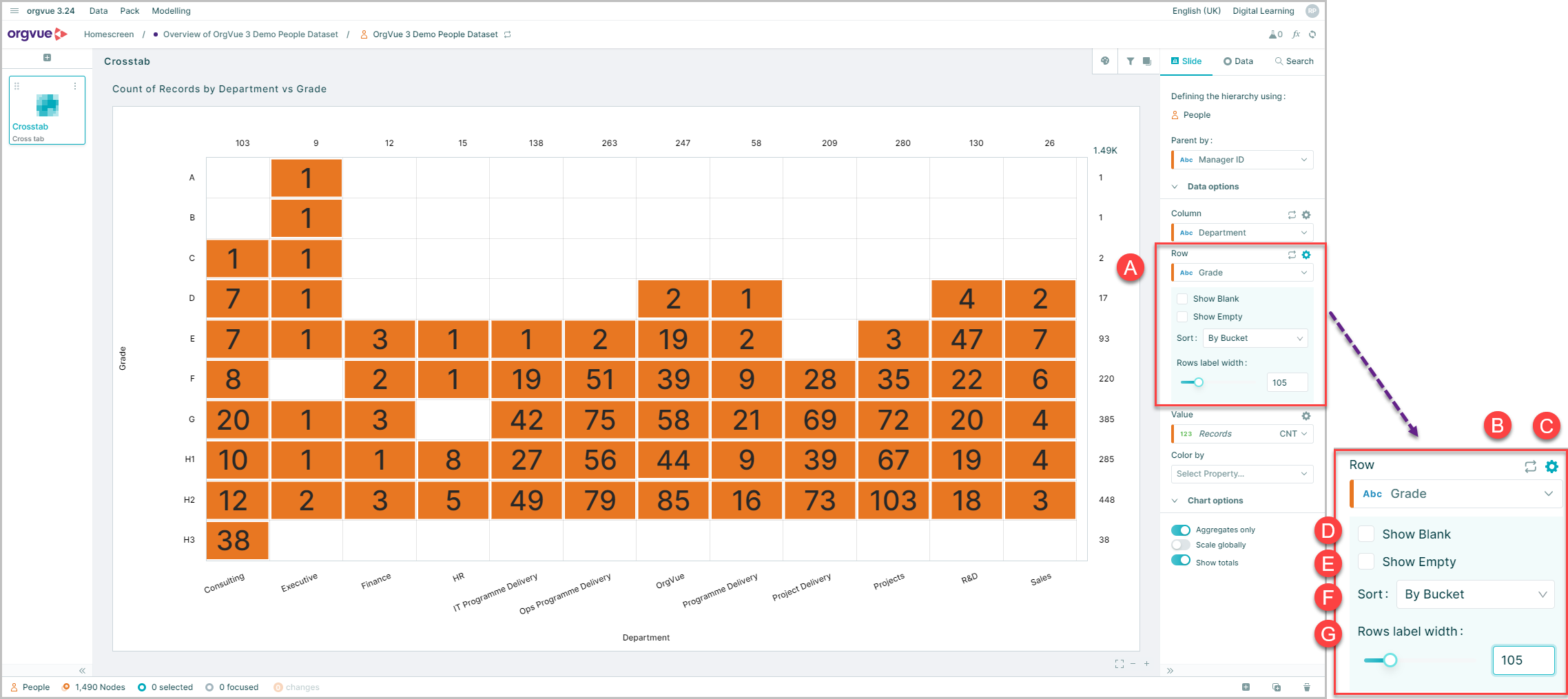Open the Data menu in the top bar

(x=99, y=11)
